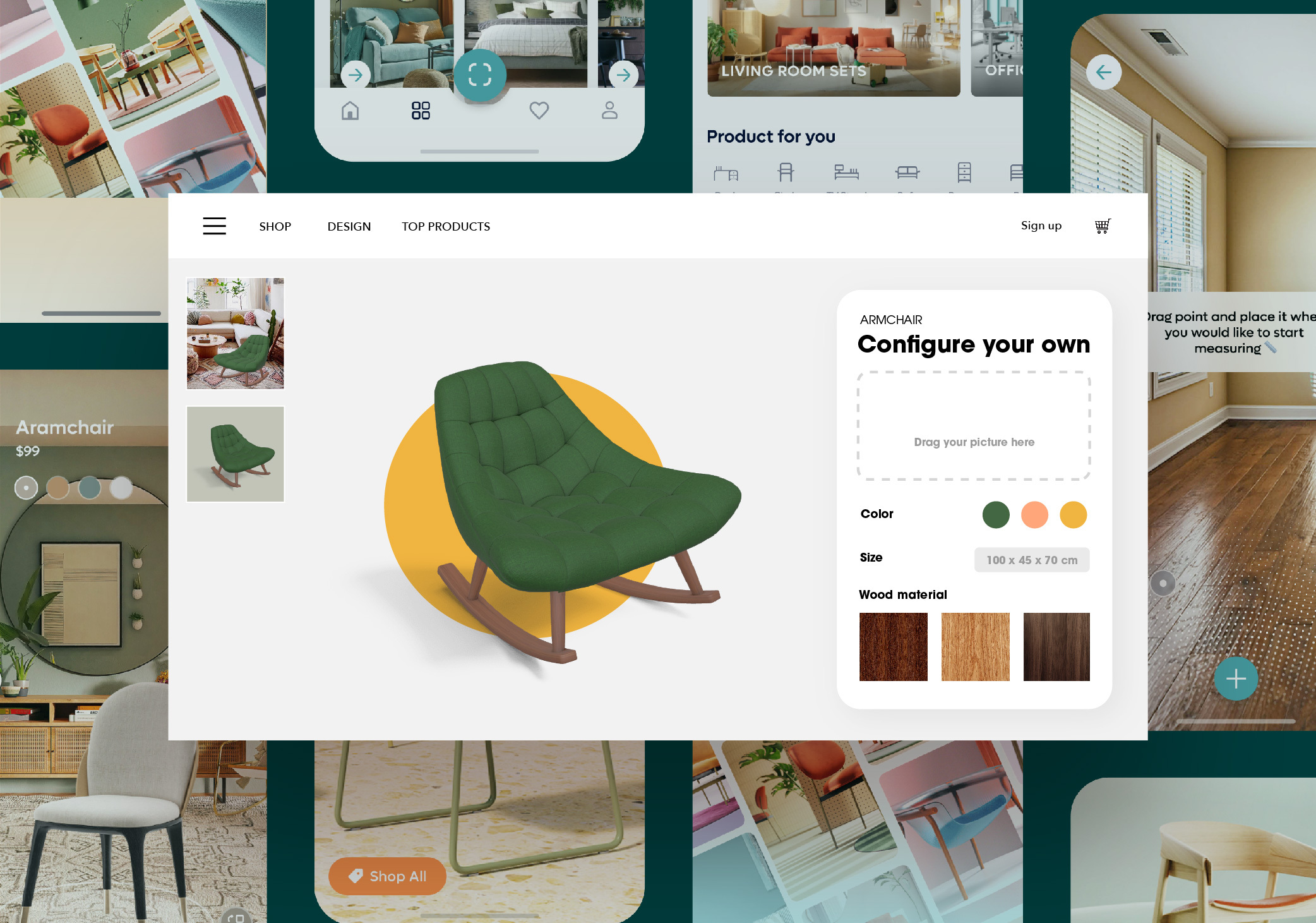Select the yellow color option

(x=1074, y=513)
